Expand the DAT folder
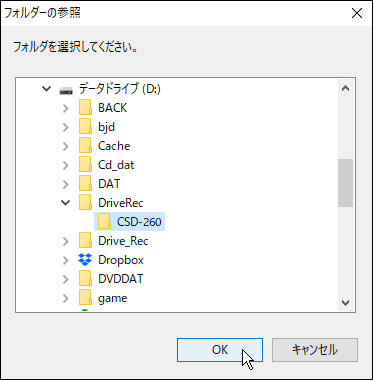Viewport: 373px width, 380px height. (66, 184)
